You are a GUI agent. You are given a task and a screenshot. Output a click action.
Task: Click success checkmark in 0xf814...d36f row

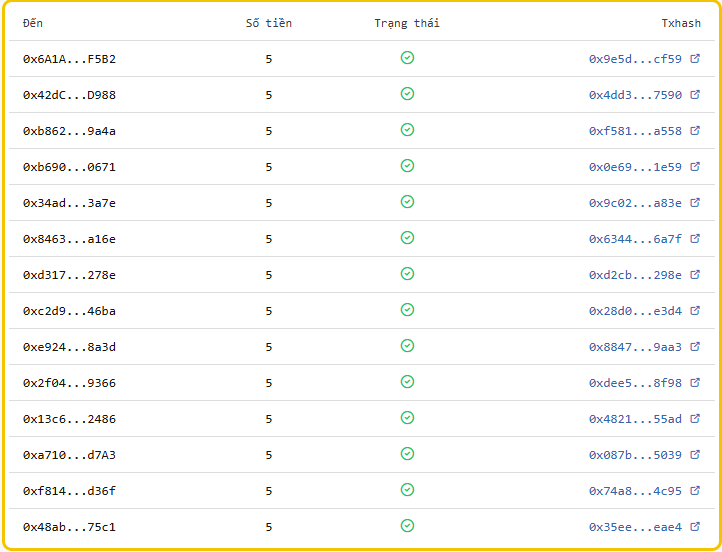(x=407, y=489)
